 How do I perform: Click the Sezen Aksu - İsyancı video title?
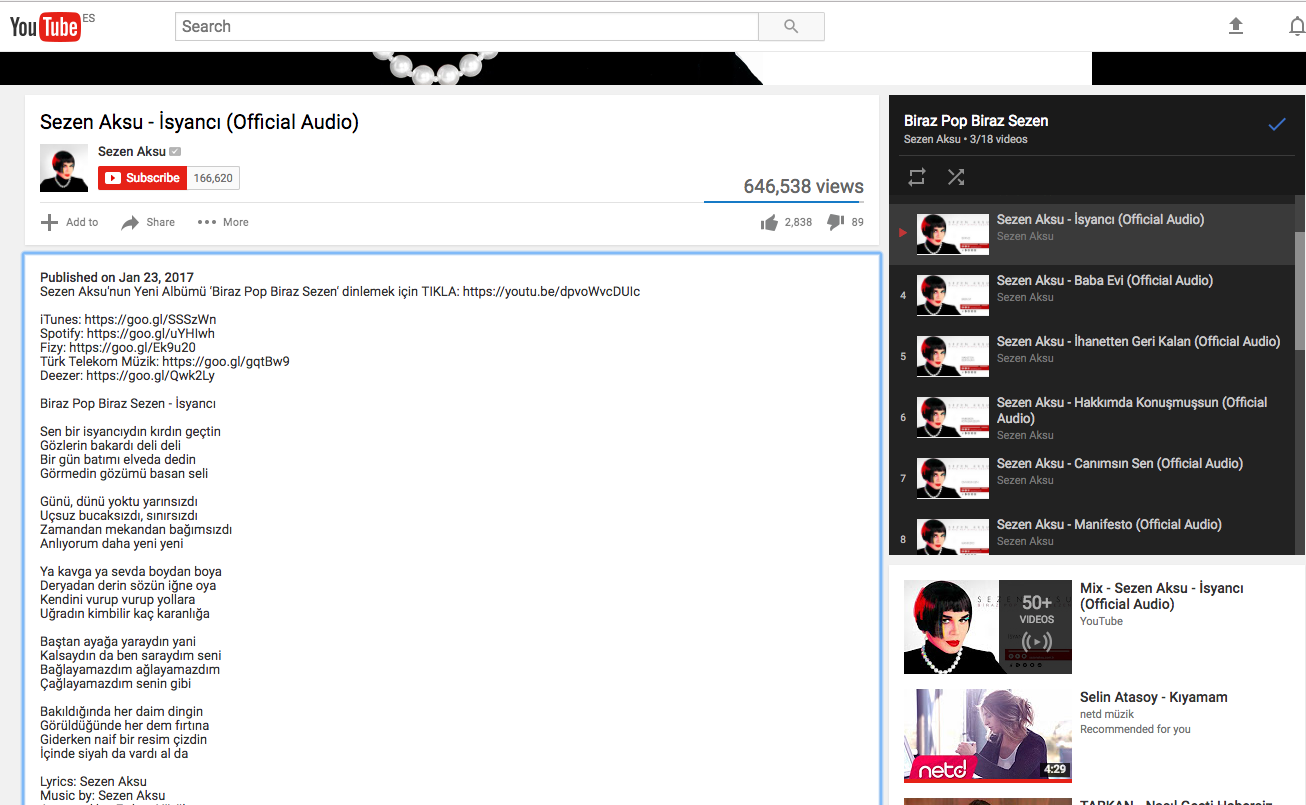pos(199,122)
